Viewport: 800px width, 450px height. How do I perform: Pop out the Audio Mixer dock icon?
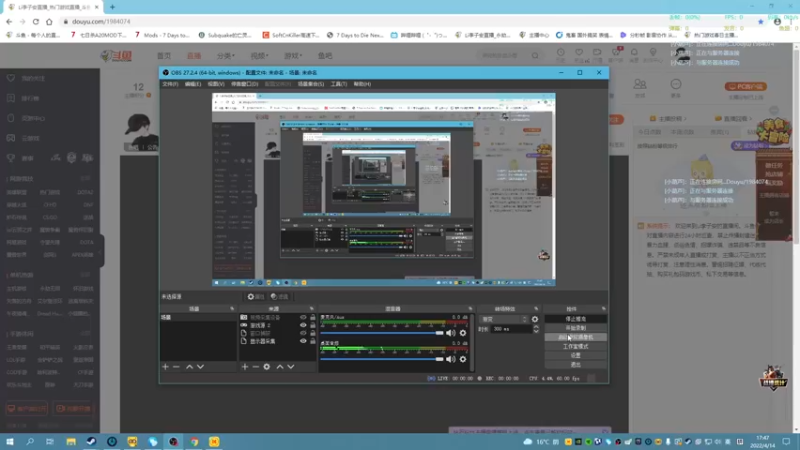tap(470, 309)
